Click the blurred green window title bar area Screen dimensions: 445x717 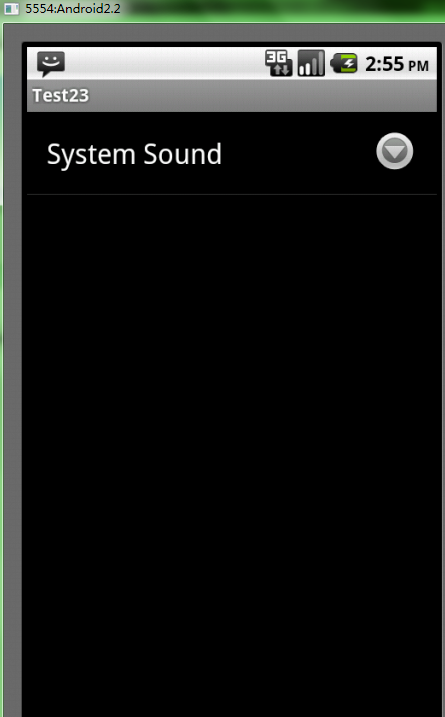coord(284,9)
